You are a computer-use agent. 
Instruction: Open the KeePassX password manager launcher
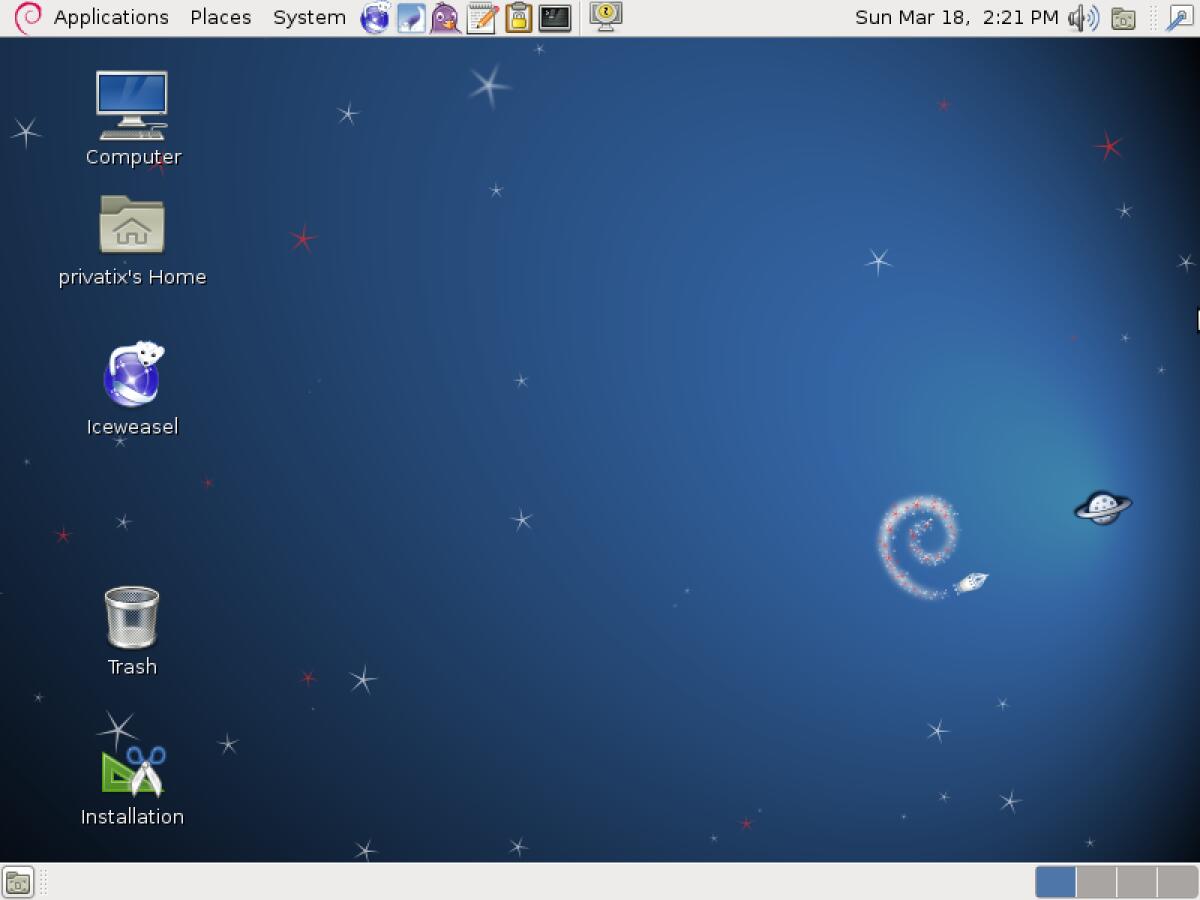[518, 17]
